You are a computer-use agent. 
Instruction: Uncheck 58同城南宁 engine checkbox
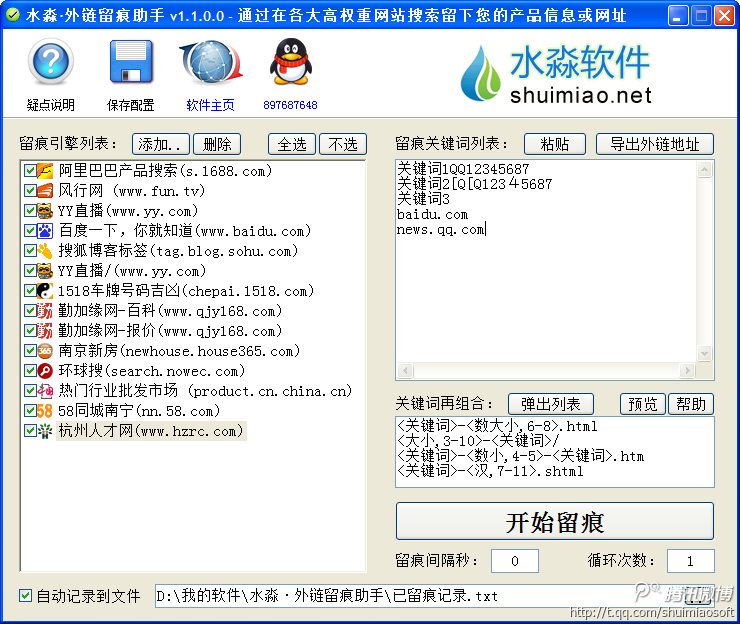tap(30, 411)
